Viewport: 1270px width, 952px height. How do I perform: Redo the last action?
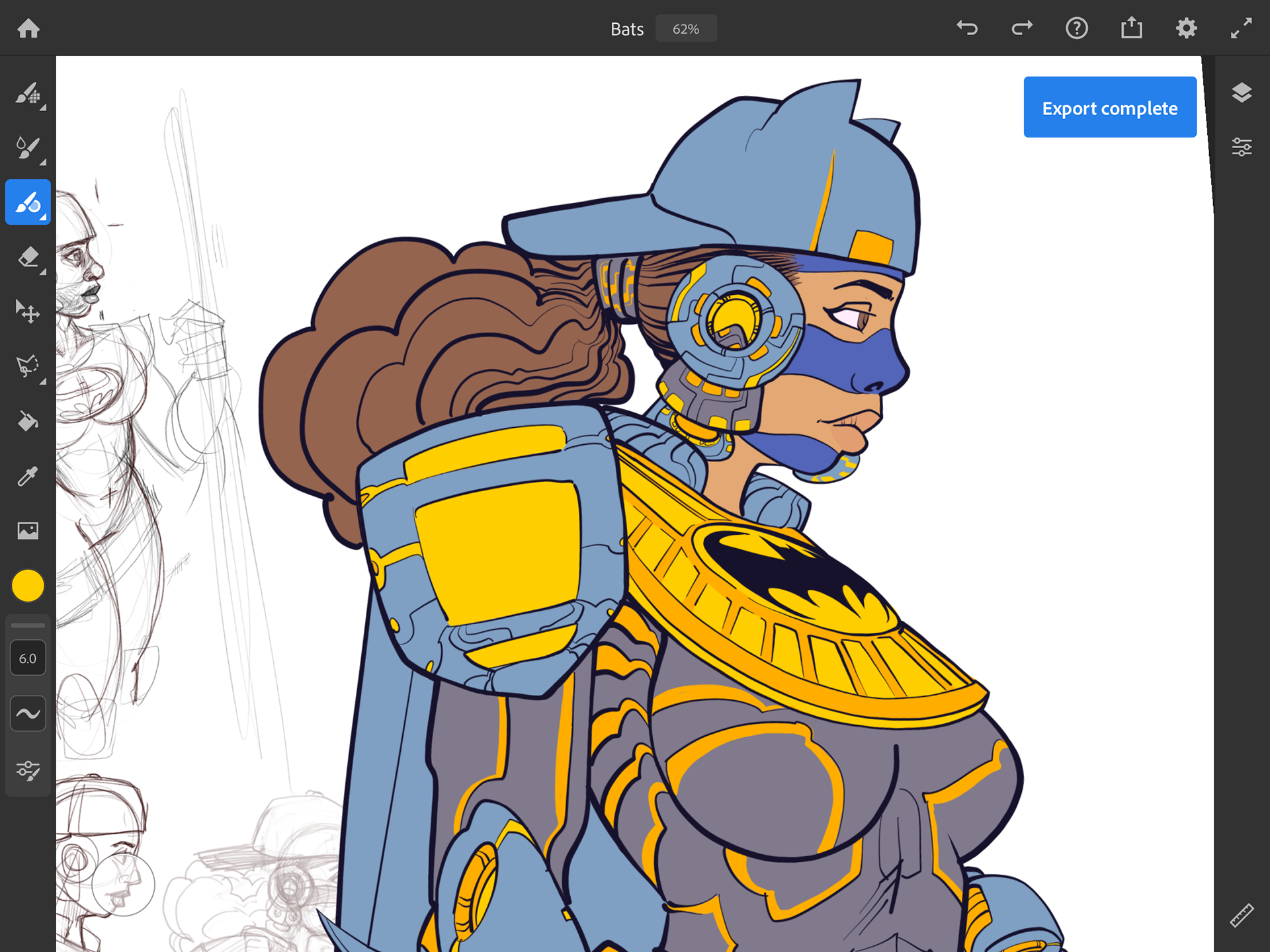[x=1022, y=28]
